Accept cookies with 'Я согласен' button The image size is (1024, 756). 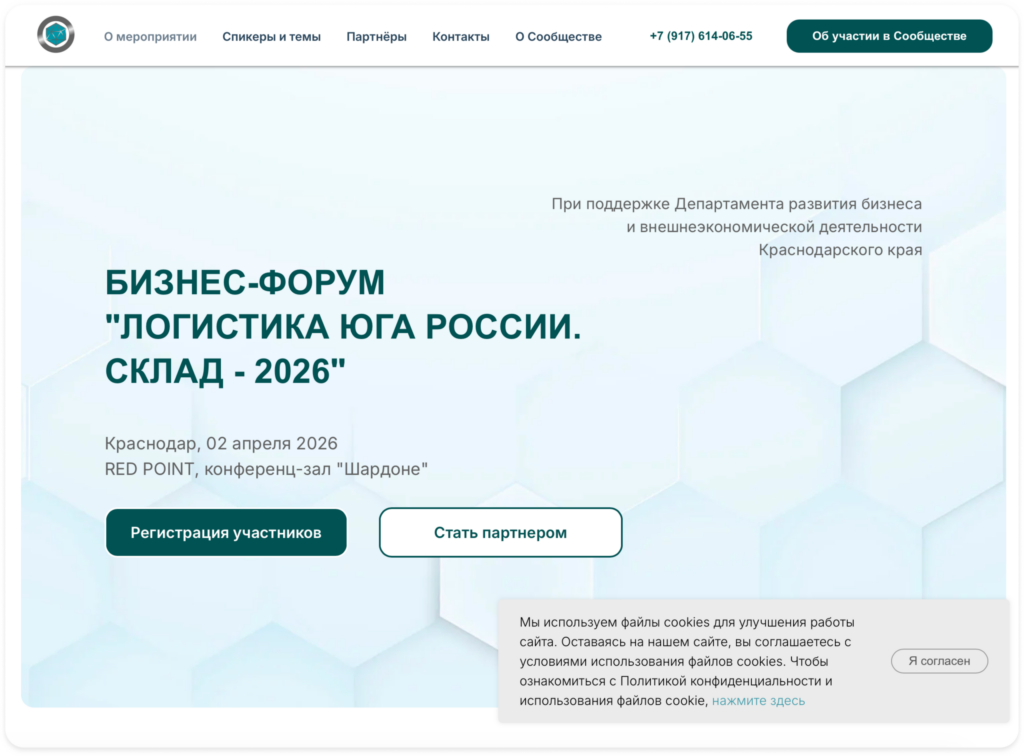tap(939, 661)
